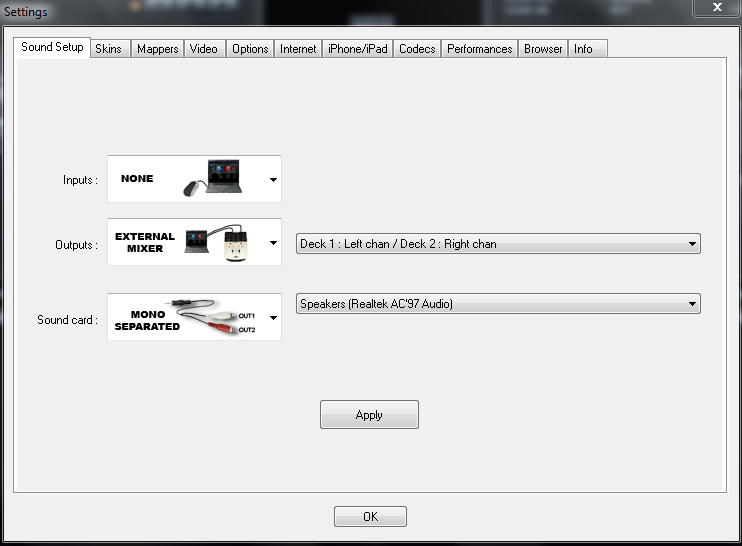
Task: Click the laptop with microphone Inputs icon
Action: pyautogui.click(x=213, y=178)
